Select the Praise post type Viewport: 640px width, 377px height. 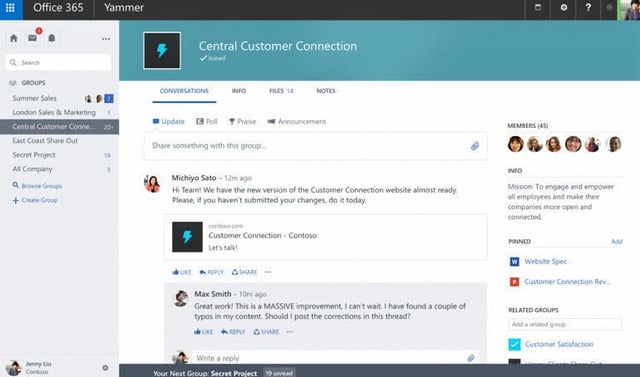242,122
